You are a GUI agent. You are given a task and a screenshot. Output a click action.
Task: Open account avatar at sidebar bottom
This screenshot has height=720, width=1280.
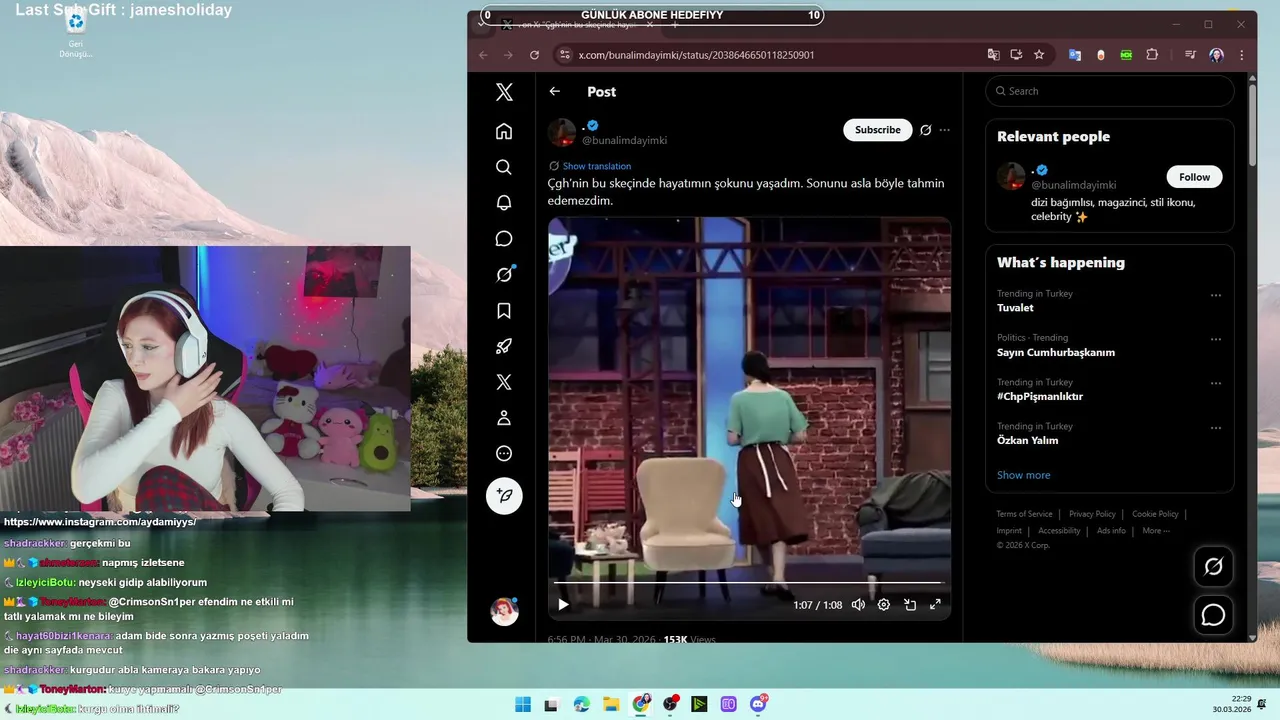[504, 611]
